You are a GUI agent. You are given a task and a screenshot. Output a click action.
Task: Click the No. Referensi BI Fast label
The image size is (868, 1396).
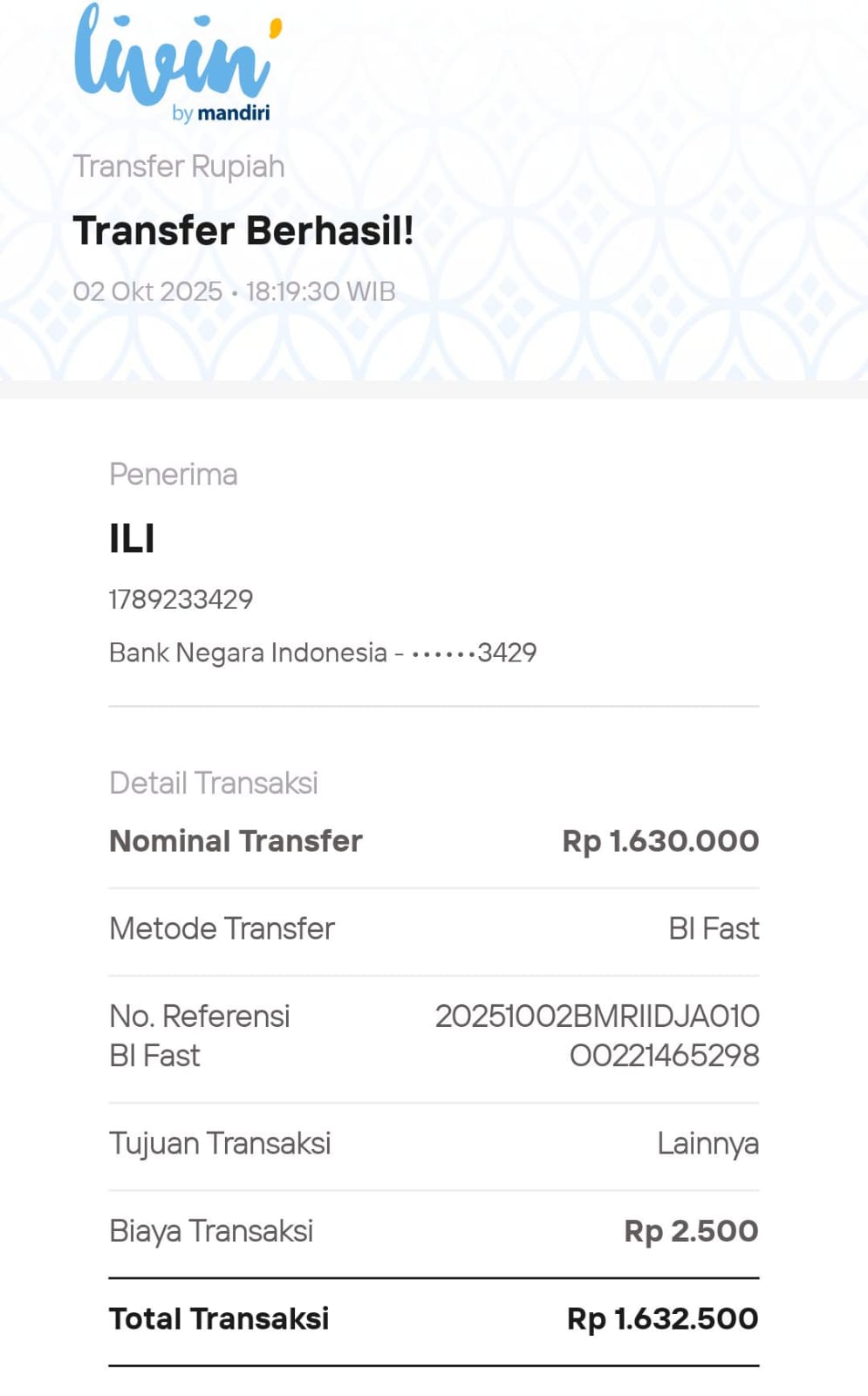pos(199,1036)
